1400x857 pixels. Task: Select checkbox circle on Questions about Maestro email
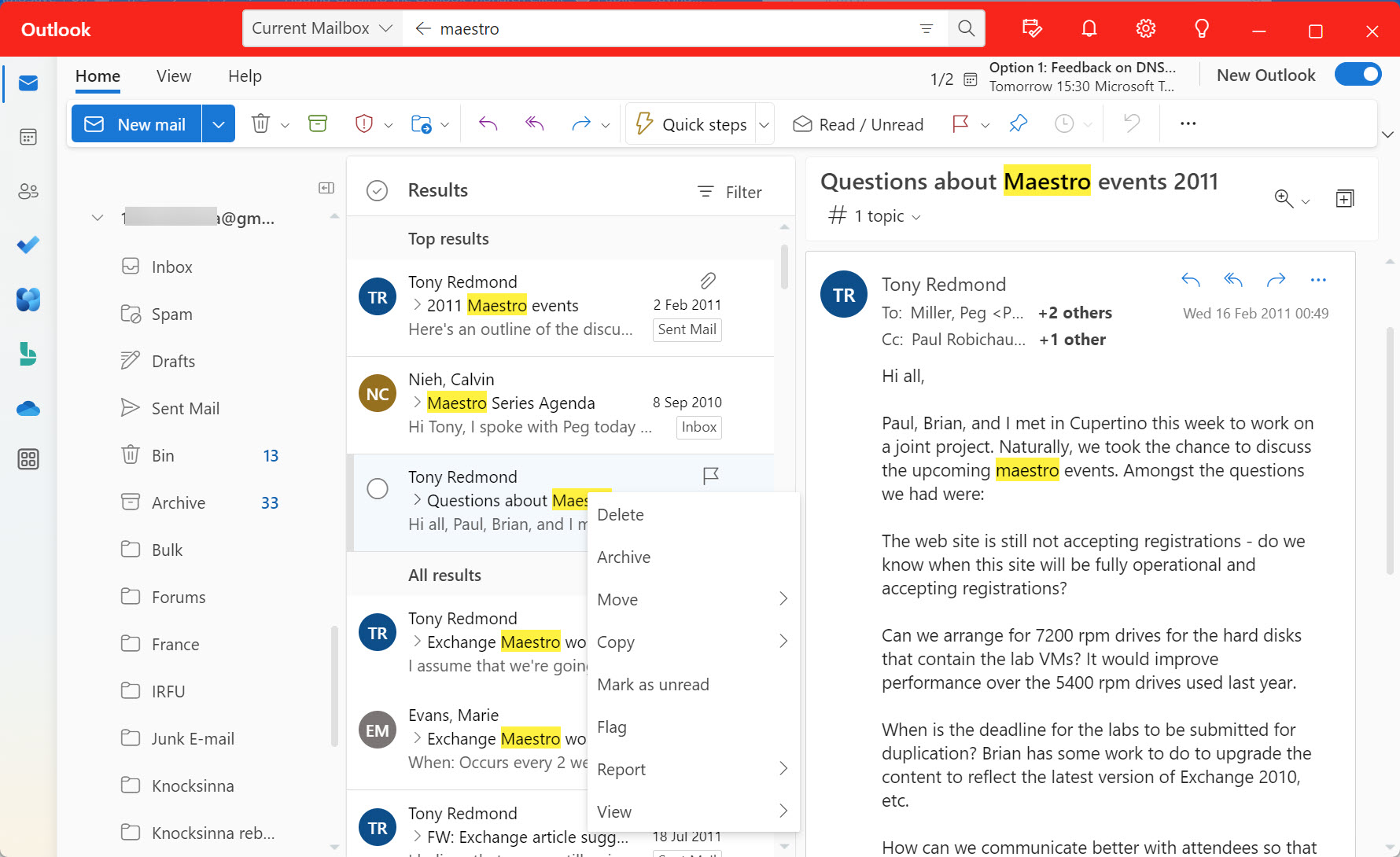(x=378, y=488)
